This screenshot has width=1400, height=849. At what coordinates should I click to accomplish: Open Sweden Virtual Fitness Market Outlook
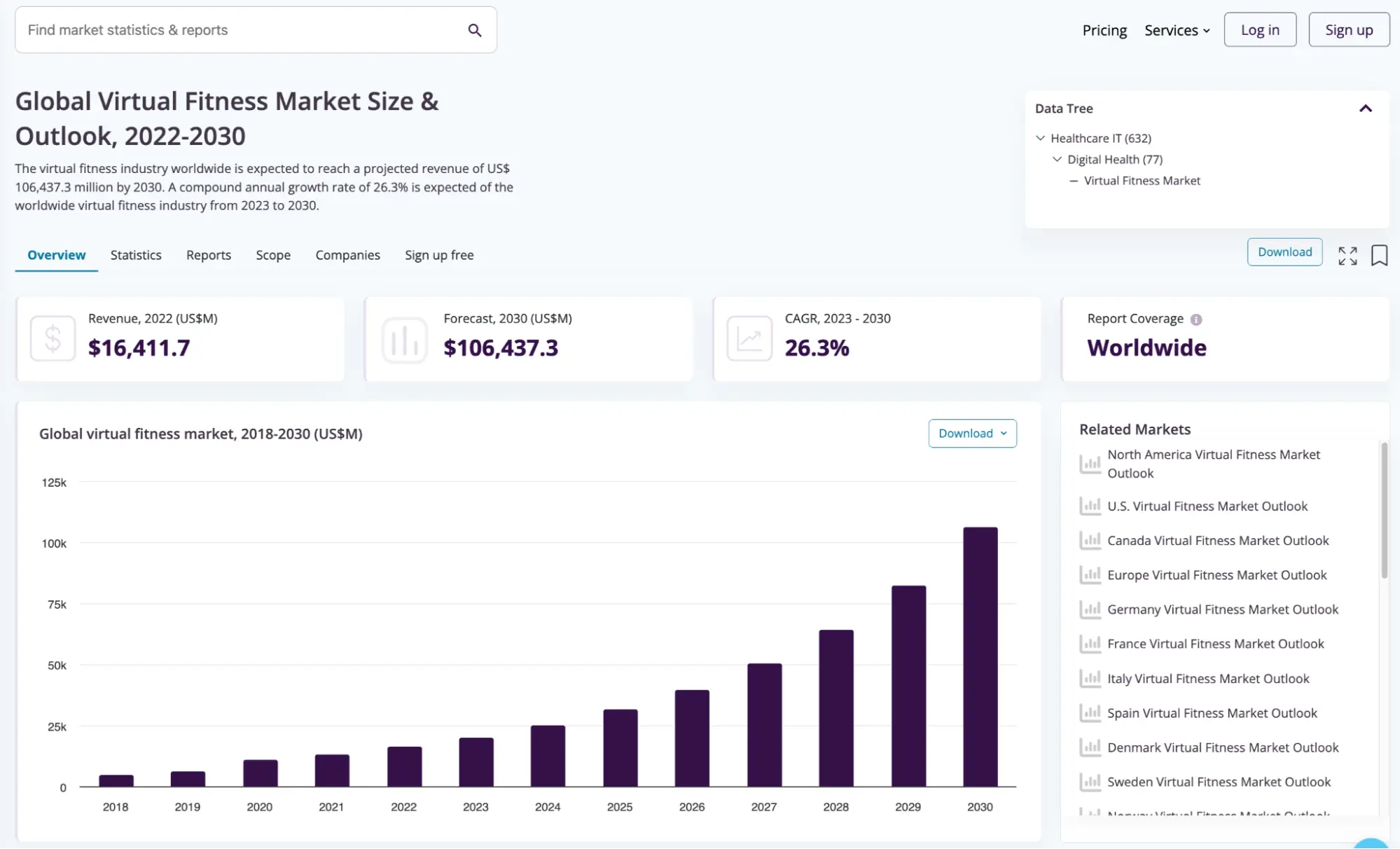[x=1219, y=782]
